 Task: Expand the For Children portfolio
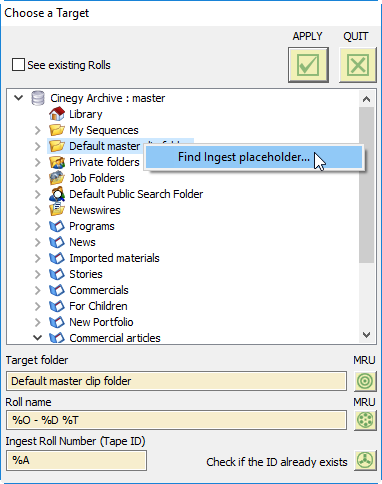click(x=38, y=306)
